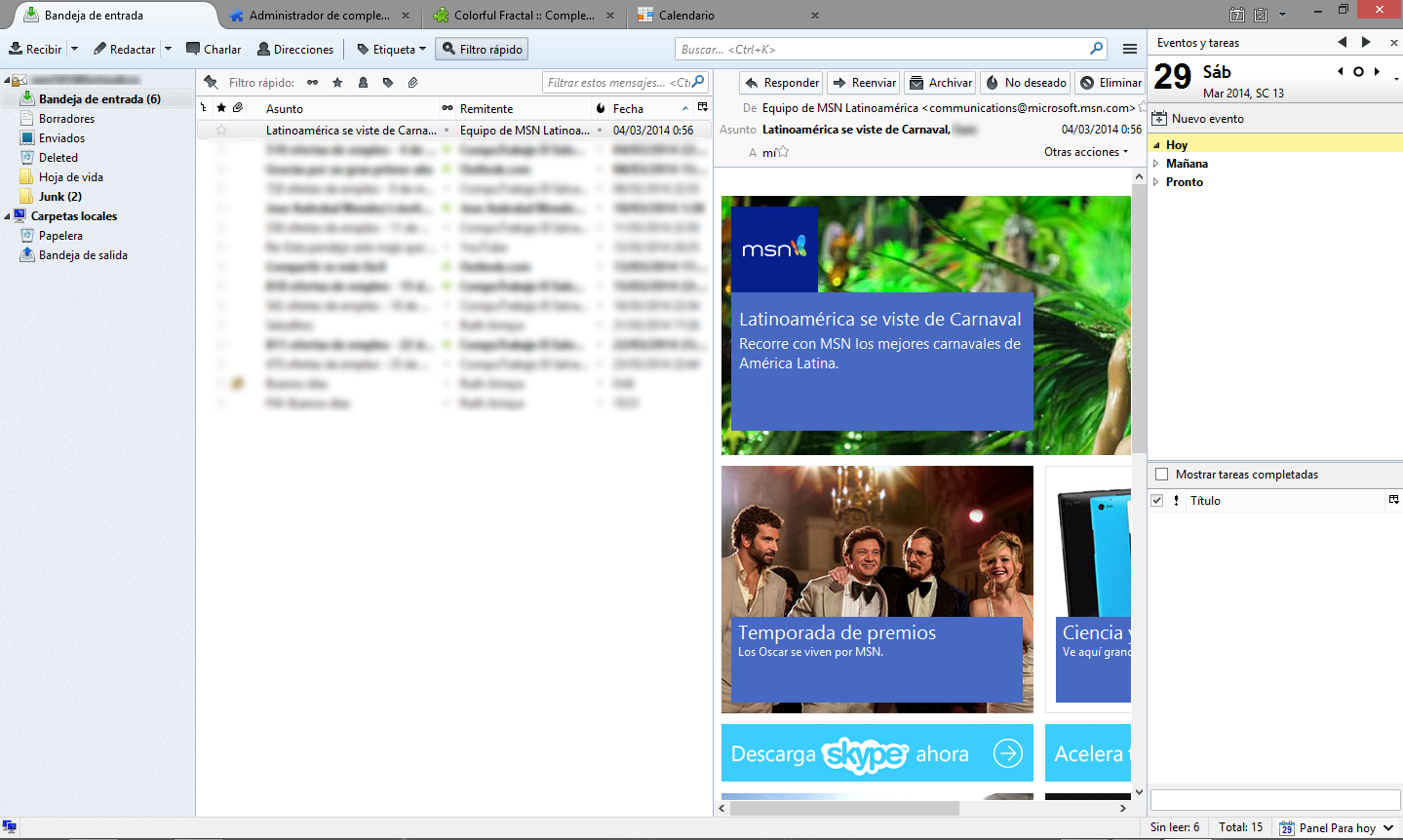Toggle the starred messages filter
The width and height of the screenshot is (1403, 840).
tap(337, 83)
